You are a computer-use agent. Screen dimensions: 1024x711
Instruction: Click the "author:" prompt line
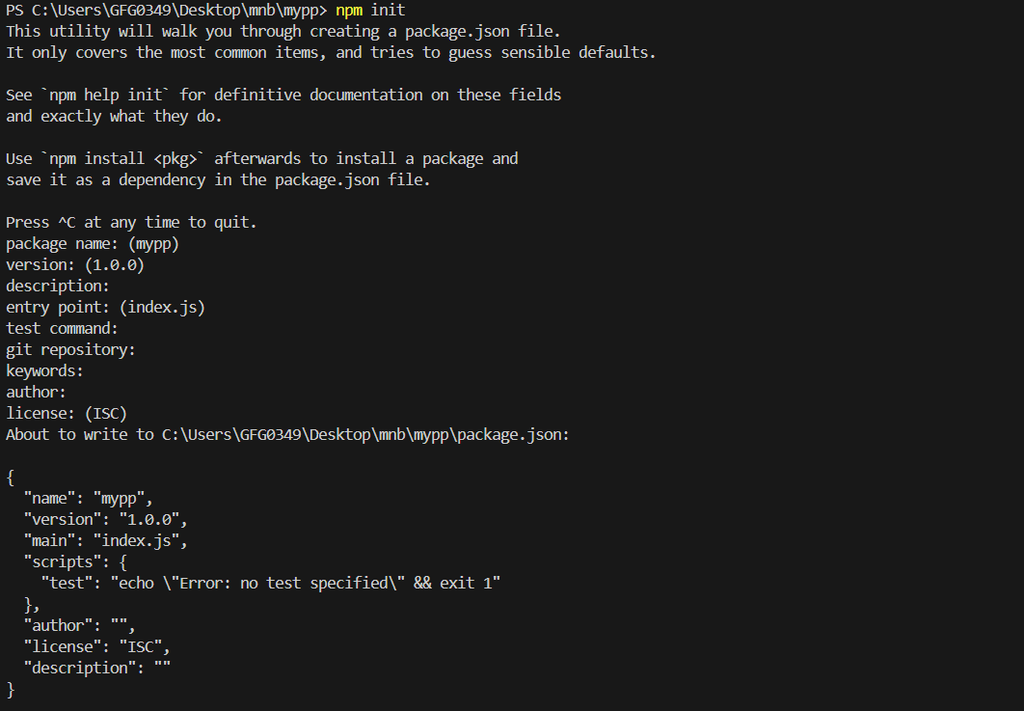point(36,392)
